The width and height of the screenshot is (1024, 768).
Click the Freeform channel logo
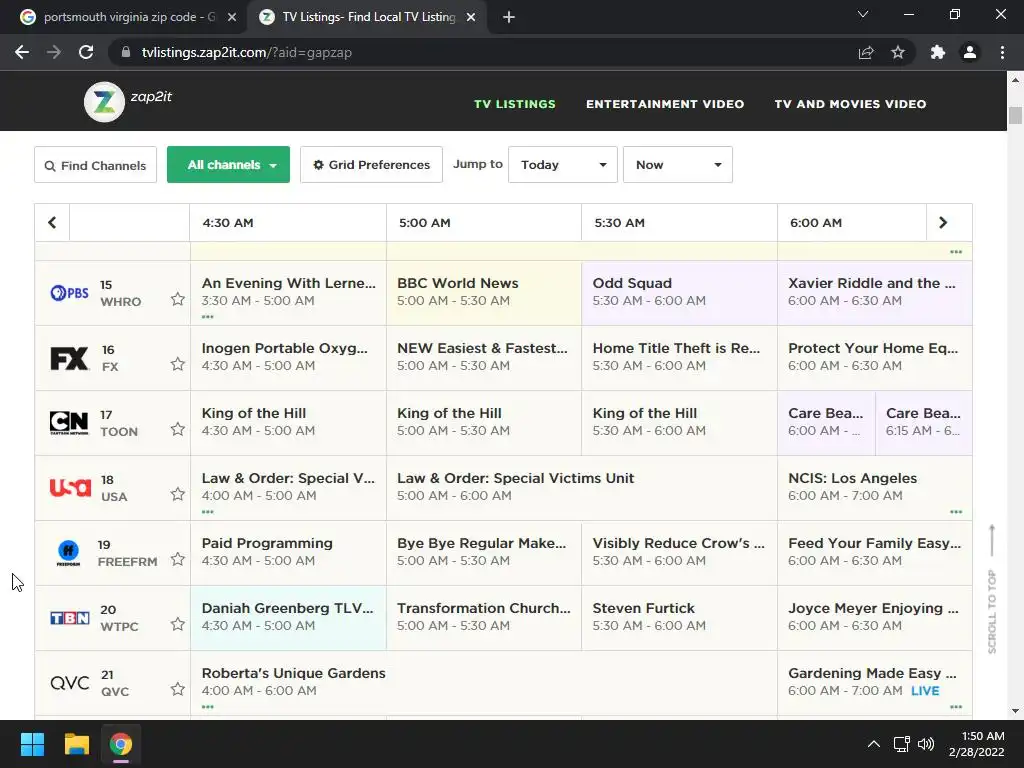(x=69, y=552)
